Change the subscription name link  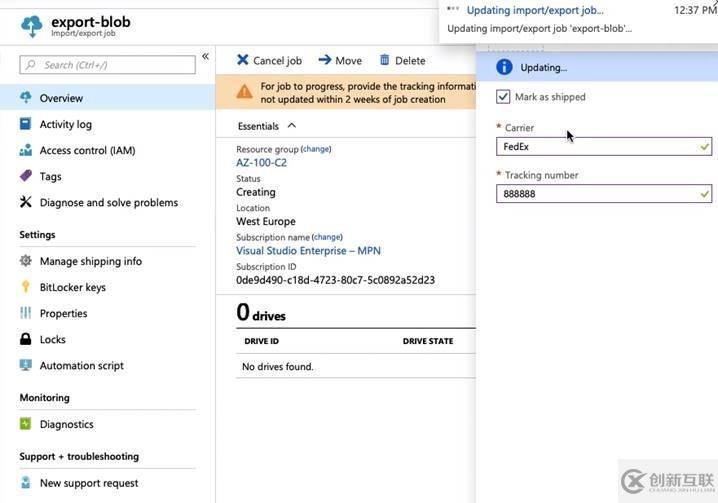coord(327,237)
